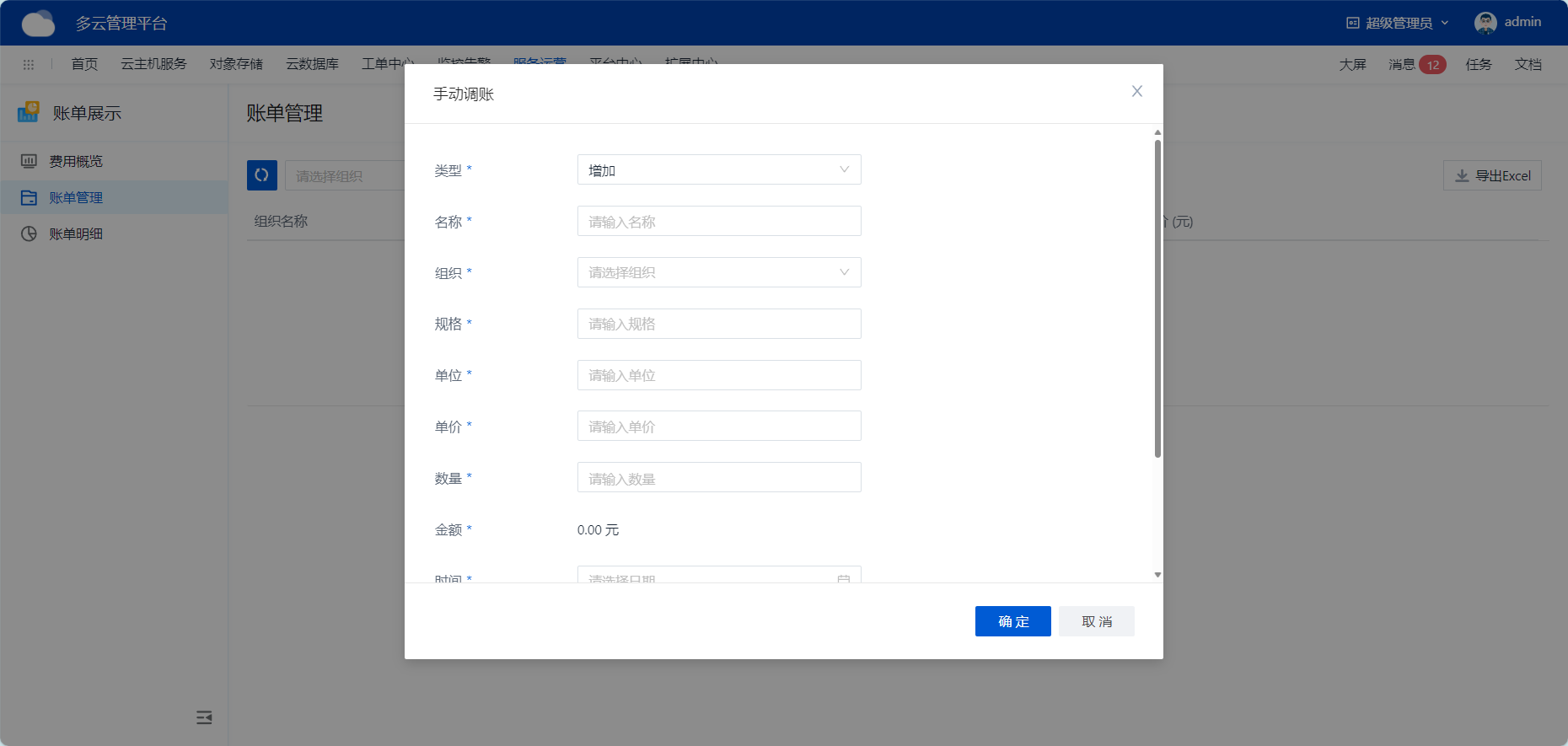Click the refresh icon button
Image resolution: width=1568 pixels, height=746 pixels.
tap(261, 175)
